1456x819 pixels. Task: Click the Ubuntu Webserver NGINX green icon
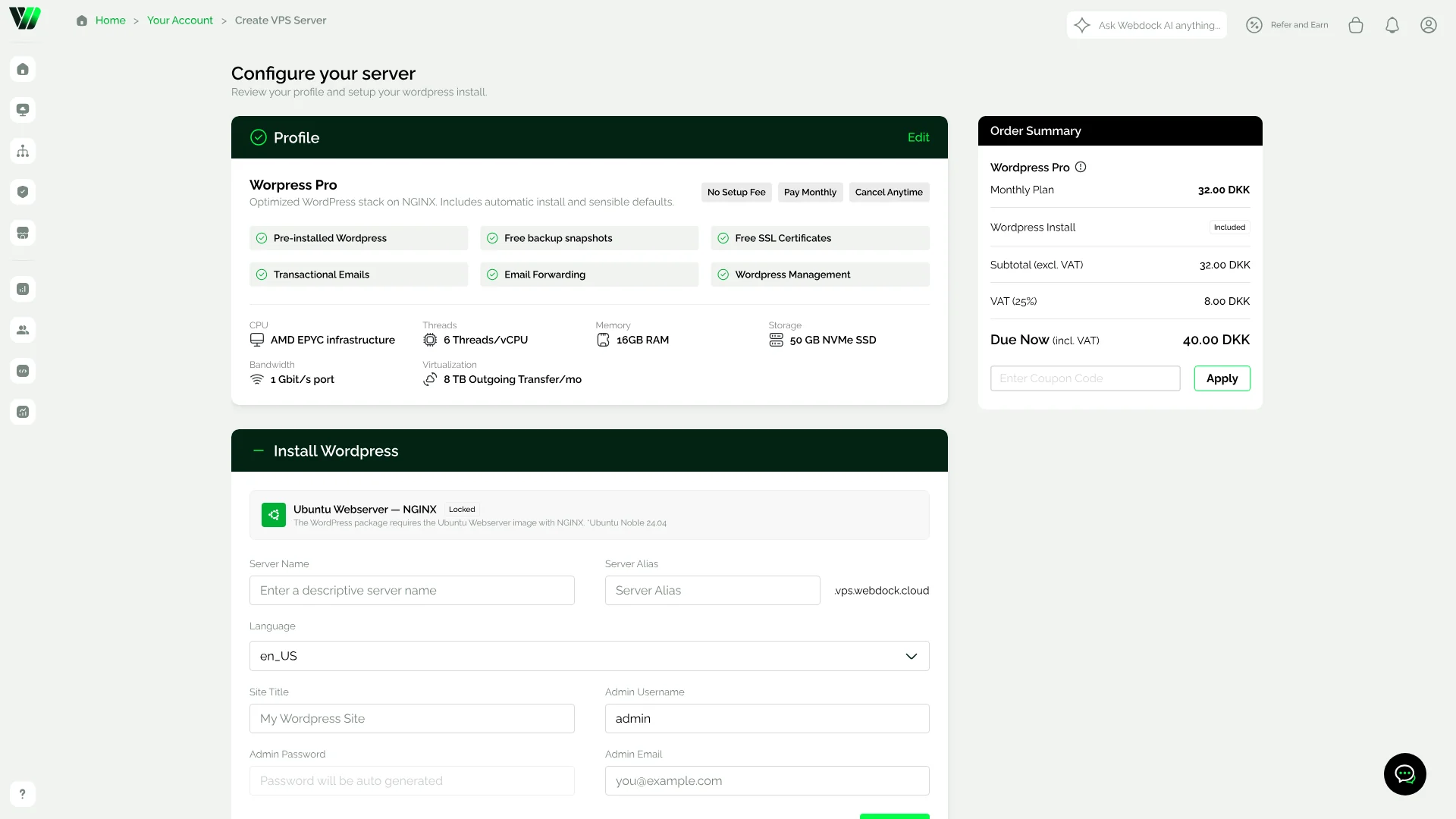tap(274, 515)
